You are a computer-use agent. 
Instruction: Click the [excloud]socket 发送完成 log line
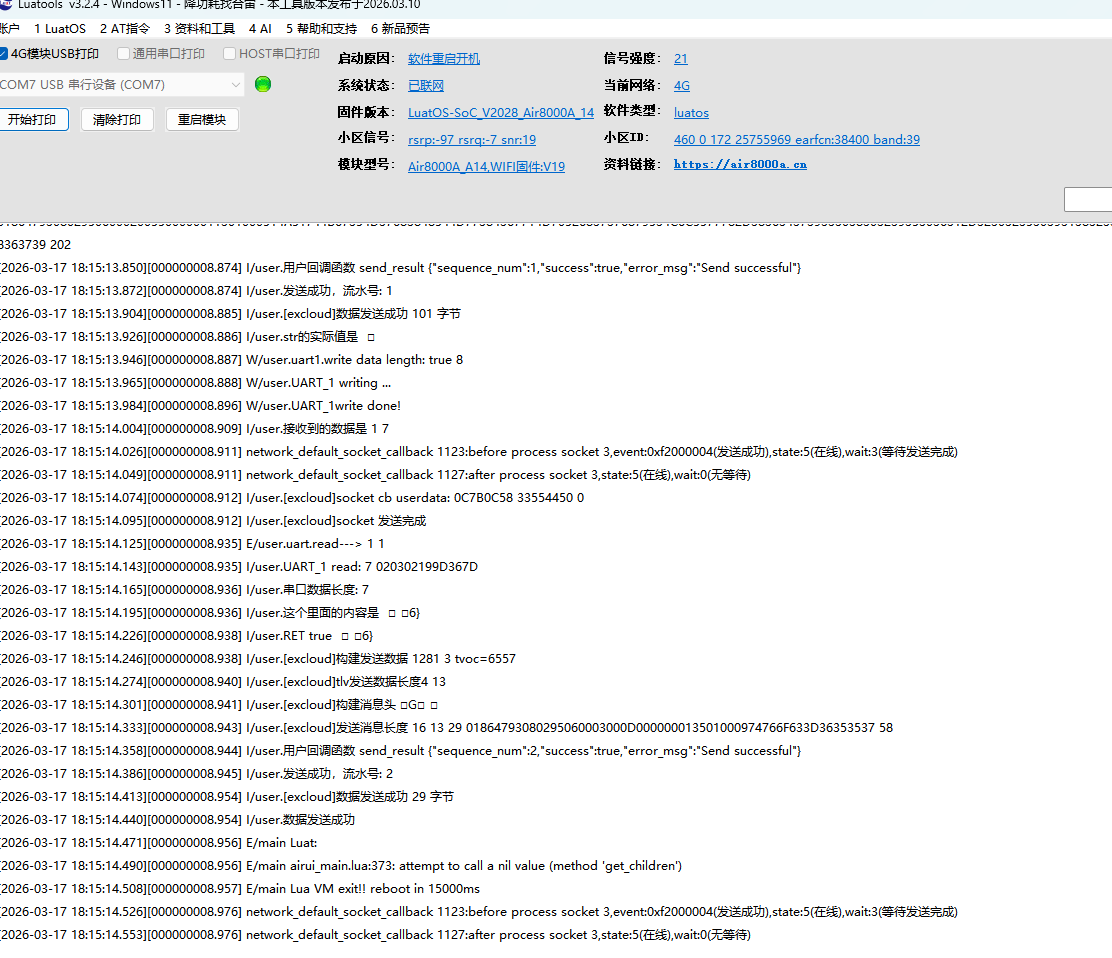(213, 520)
